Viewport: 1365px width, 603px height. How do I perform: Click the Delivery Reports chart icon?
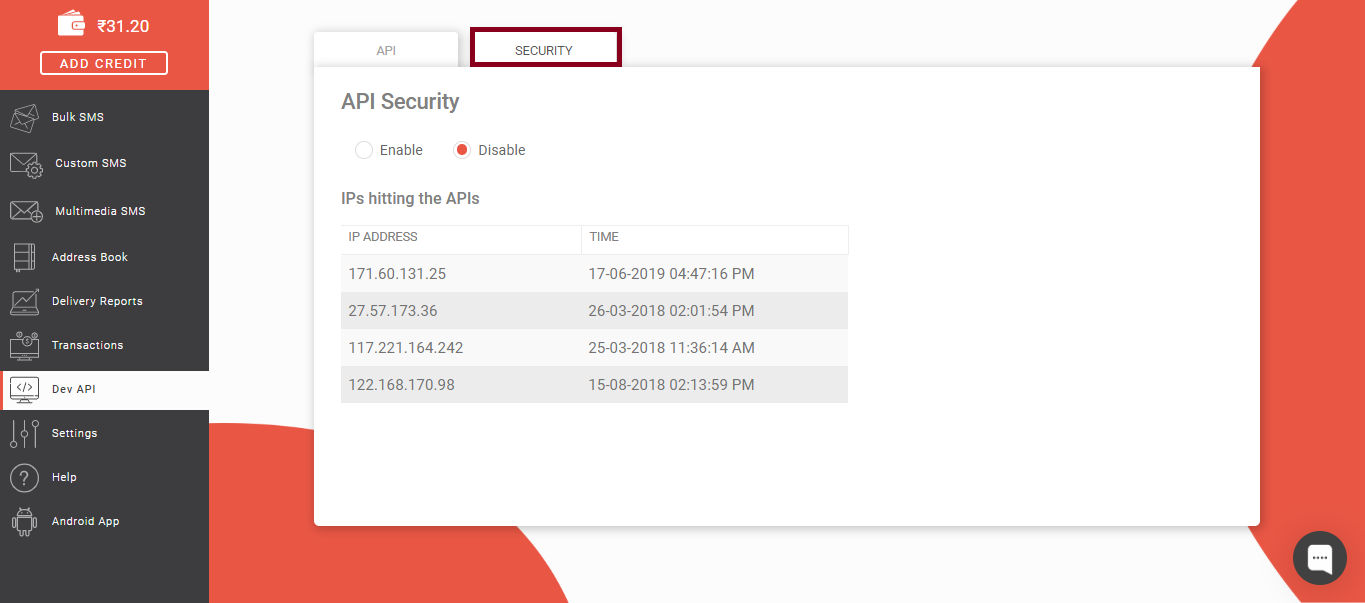pos(24,301)
